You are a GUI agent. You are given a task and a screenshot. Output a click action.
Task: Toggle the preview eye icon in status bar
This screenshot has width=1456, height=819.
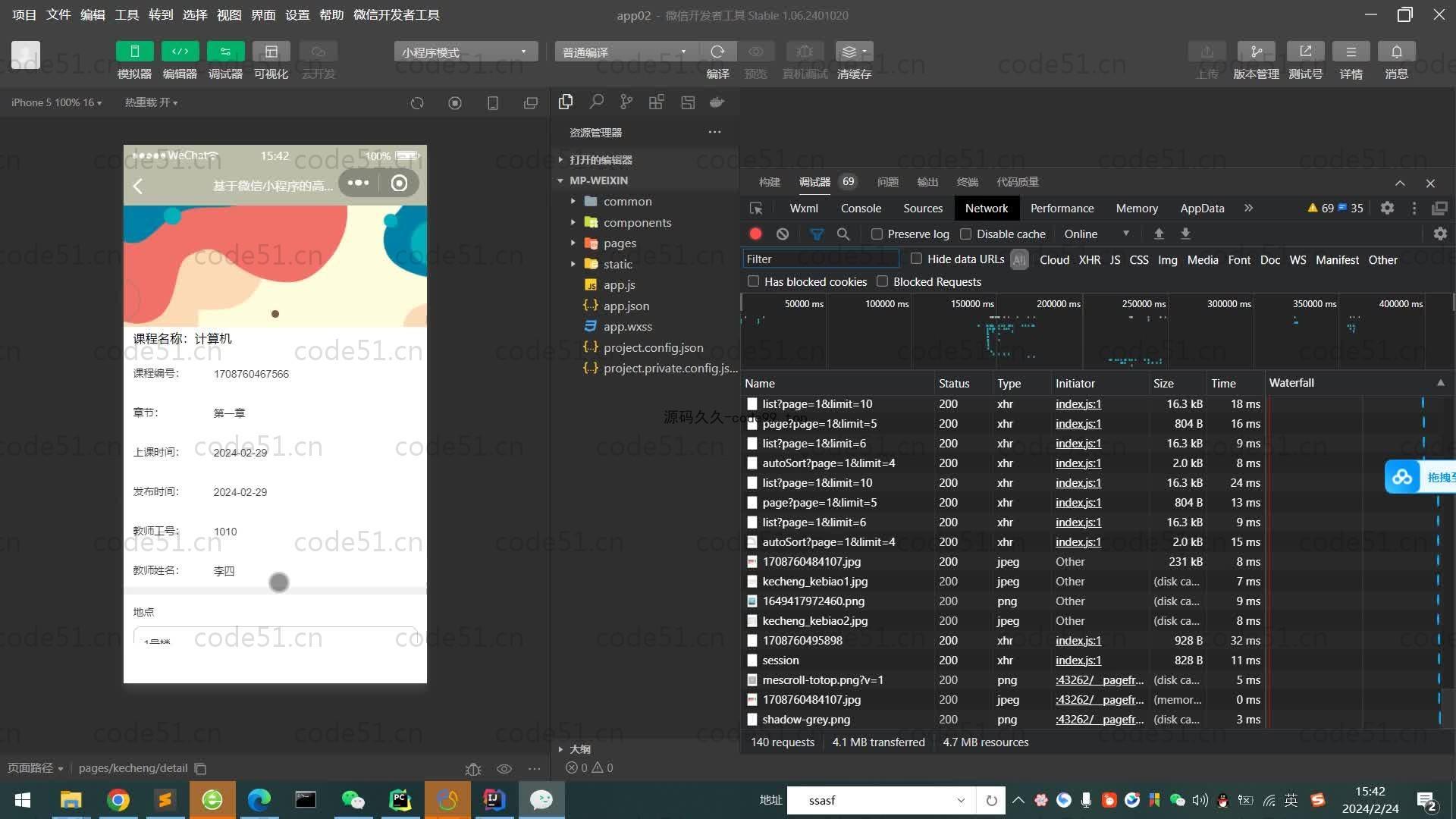click(504, 769)
